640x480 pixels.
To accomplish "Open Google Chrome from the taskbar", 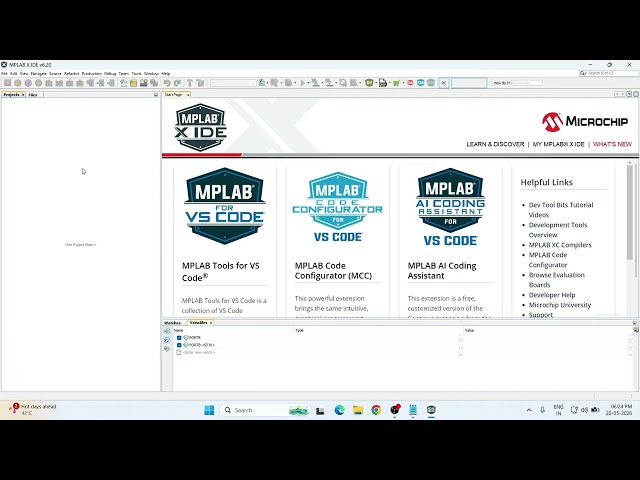I will point(376,410).
